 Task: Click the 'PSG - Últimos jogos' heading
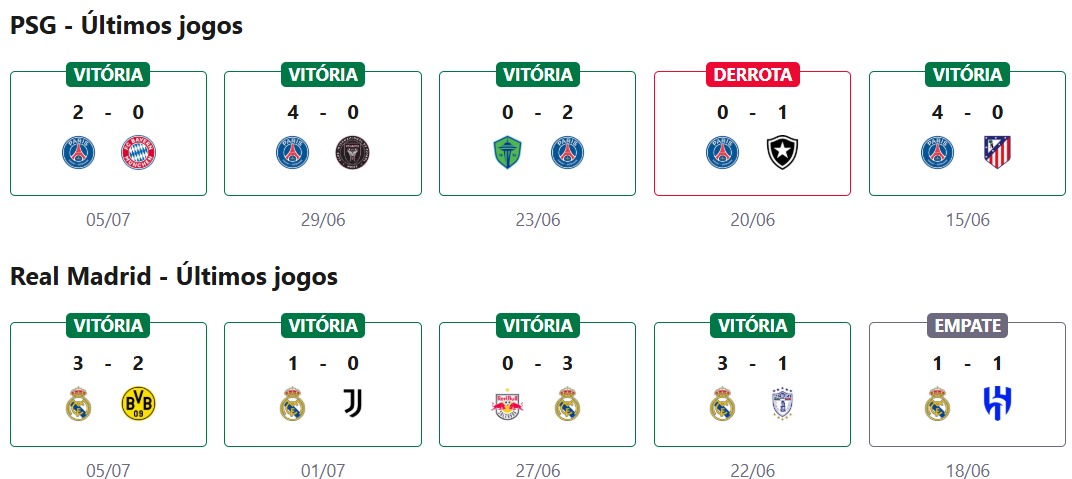click(x=126, y=26)
